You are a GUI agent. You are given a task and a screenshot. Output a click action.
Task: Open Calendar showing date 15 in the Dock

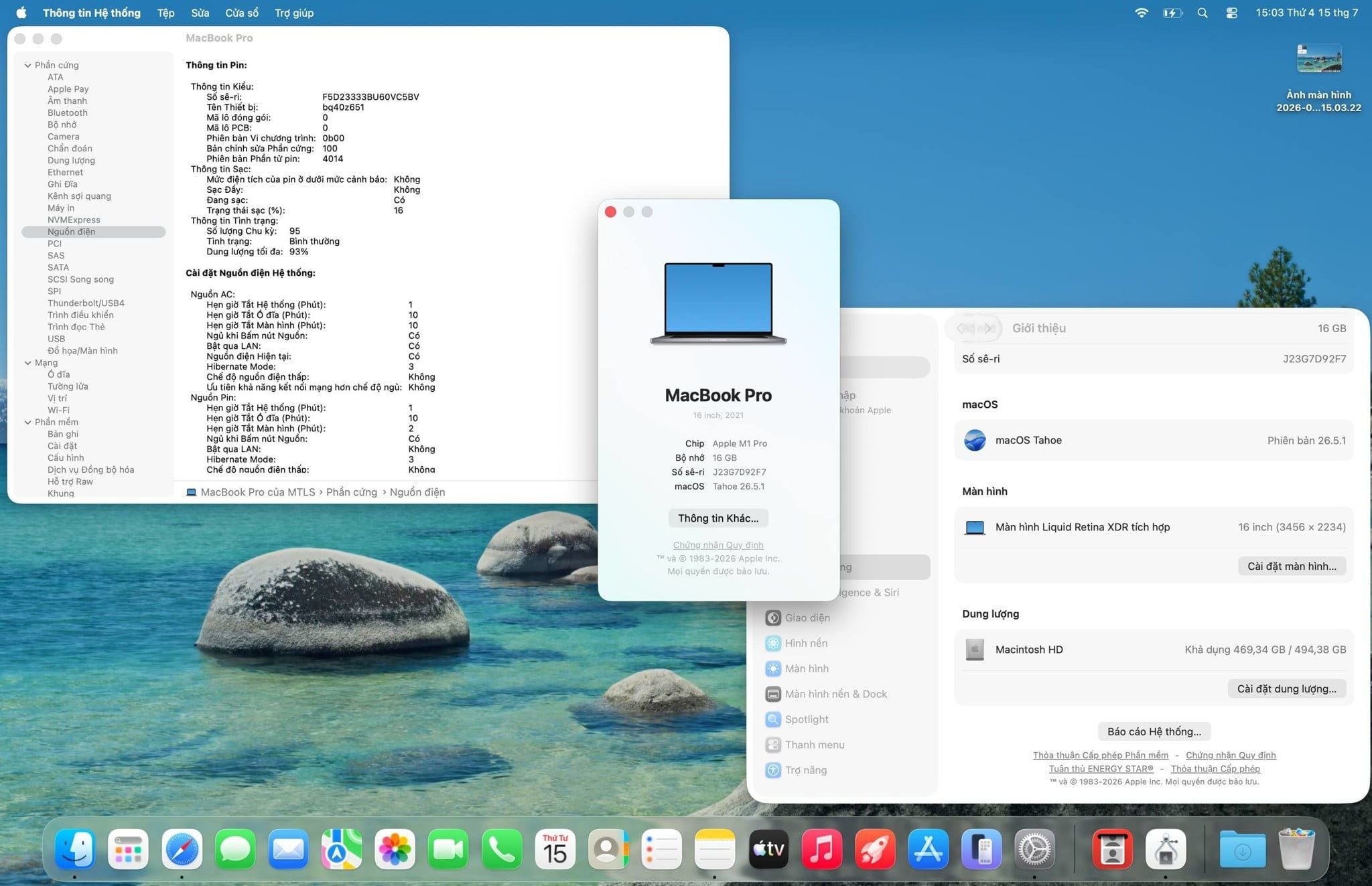point(555,849)
